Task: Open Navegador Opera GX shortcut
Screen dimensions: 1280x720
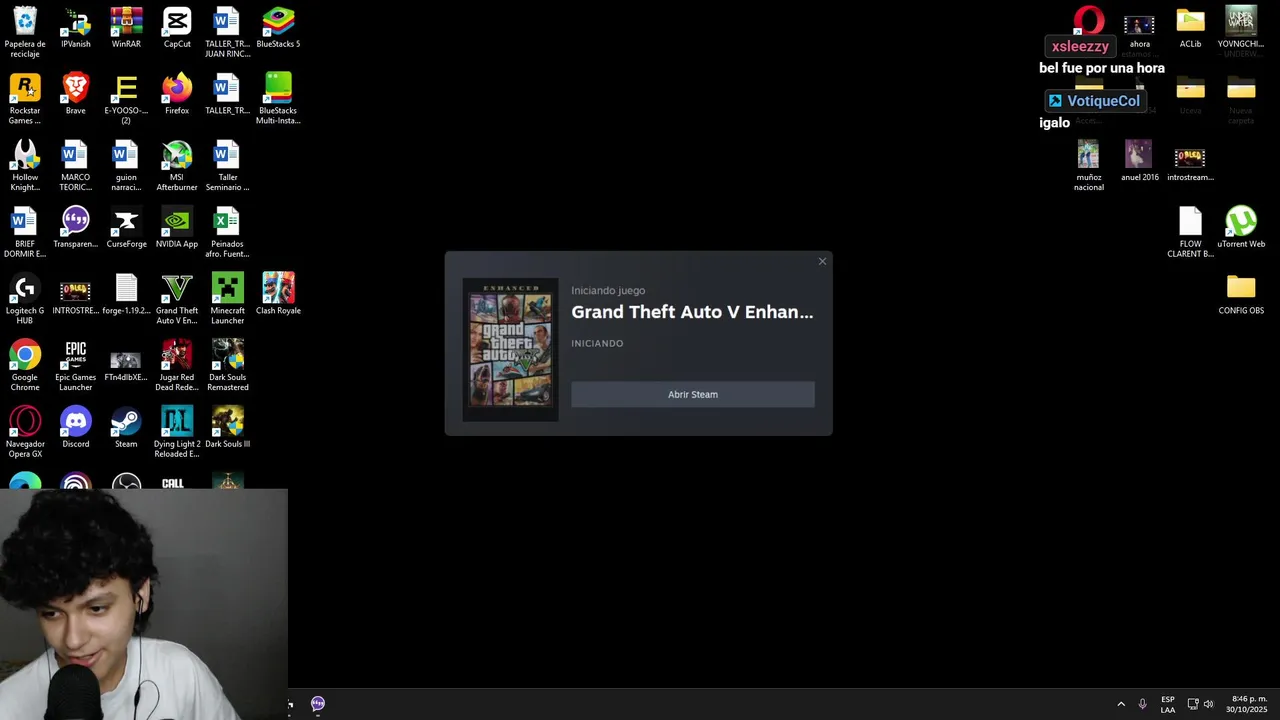Action: (25, 433)
